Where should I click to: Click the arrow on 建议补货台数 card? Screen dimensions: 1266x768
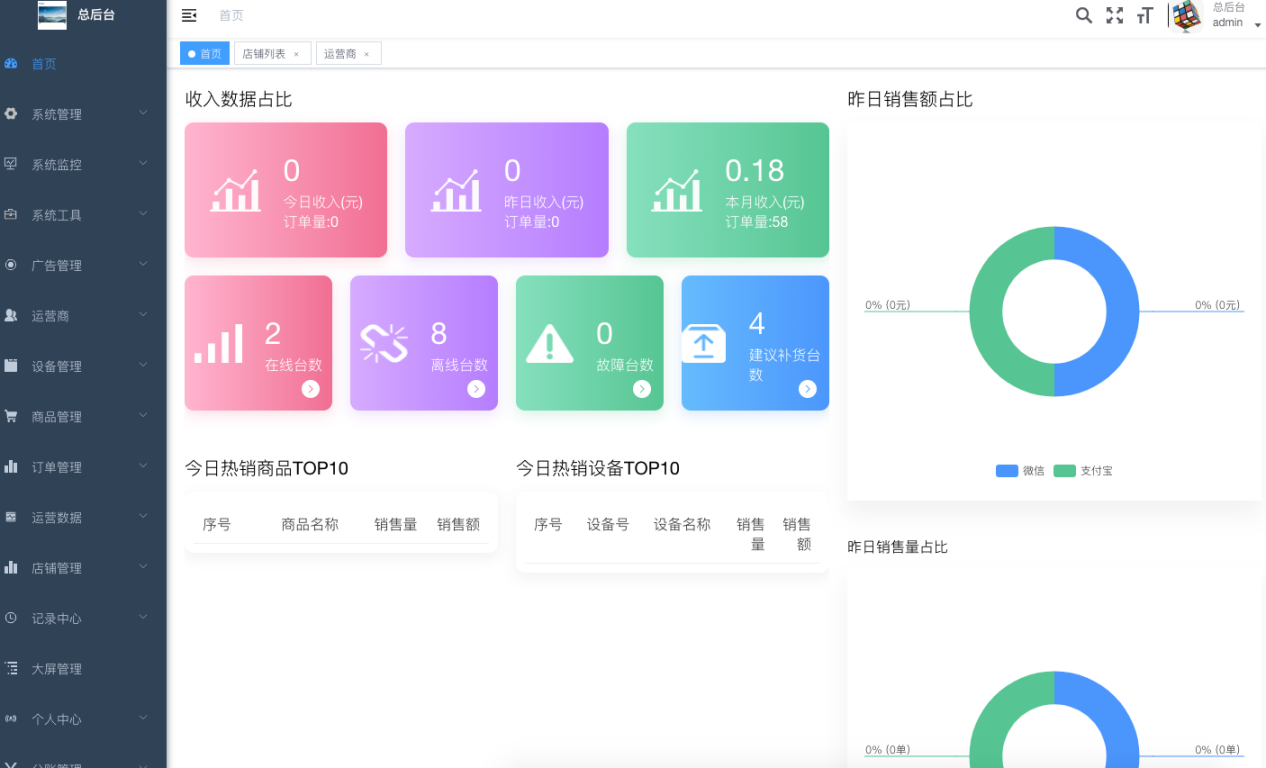tap(807, 389)
